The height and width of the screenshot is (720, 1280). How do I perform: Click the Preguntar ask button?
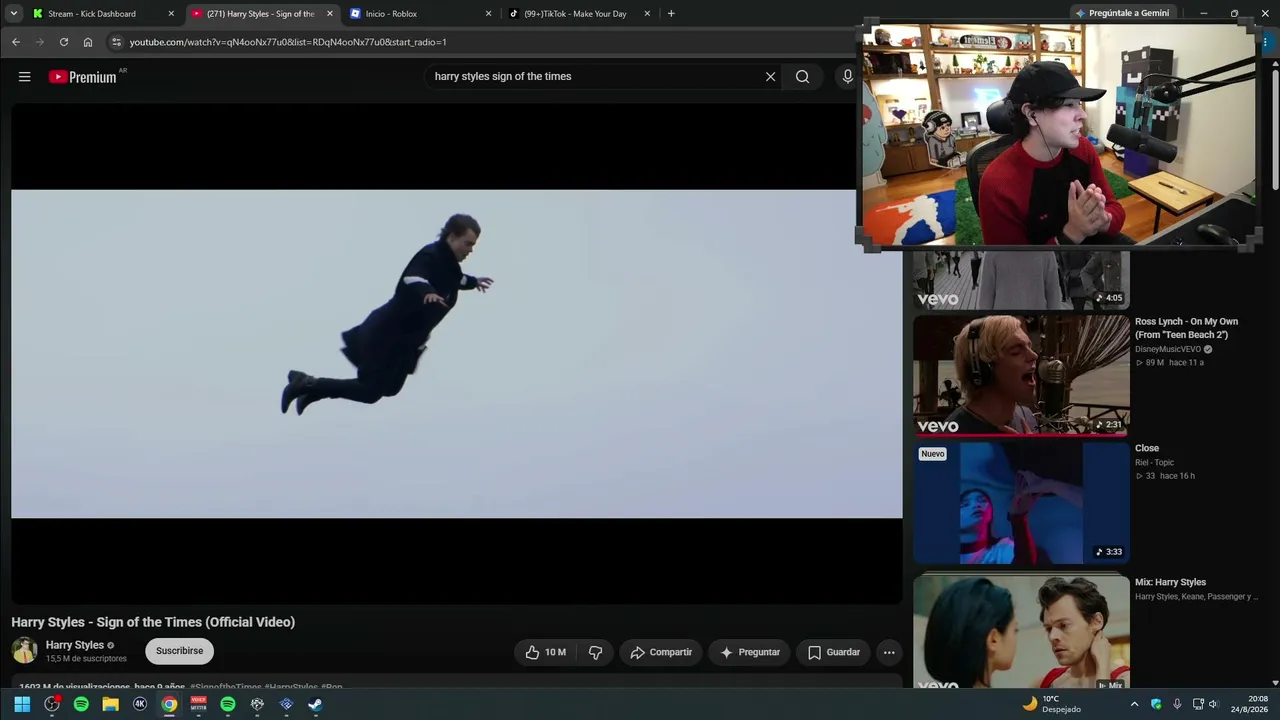pos(750,652)
